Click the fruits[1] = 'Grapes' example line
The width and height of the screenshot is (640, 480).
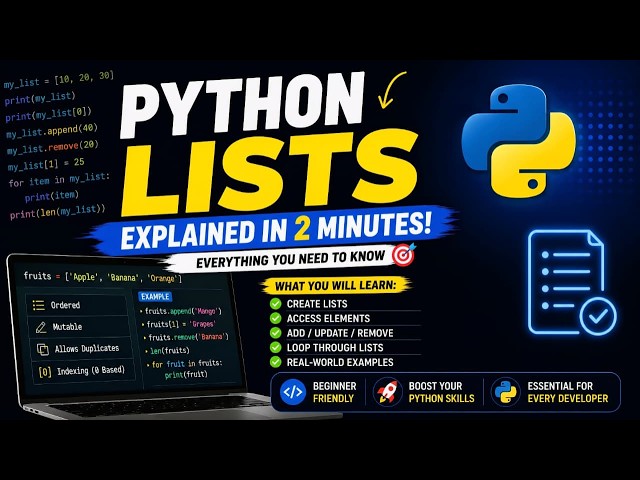tap(179, 324)
